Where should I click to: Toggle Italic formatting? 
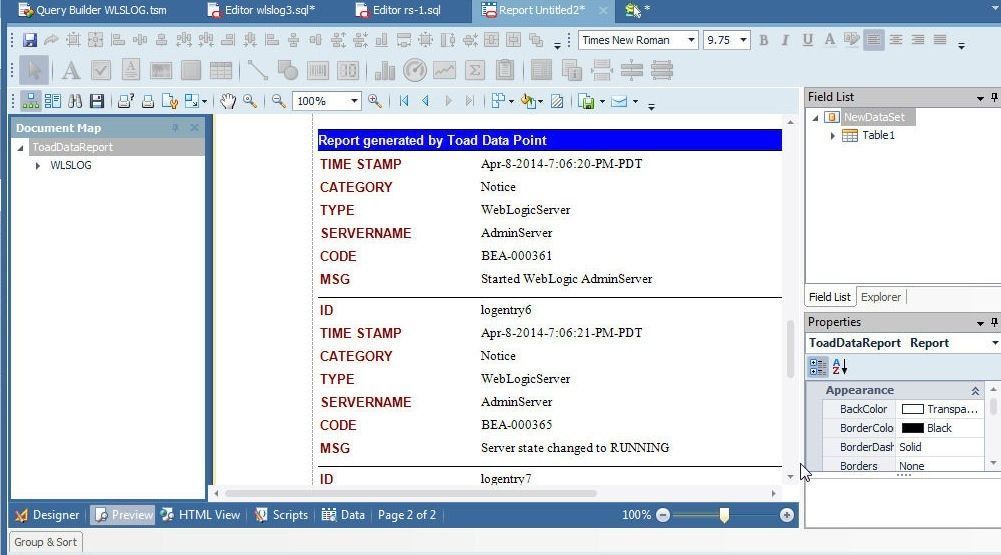[785, 40]
